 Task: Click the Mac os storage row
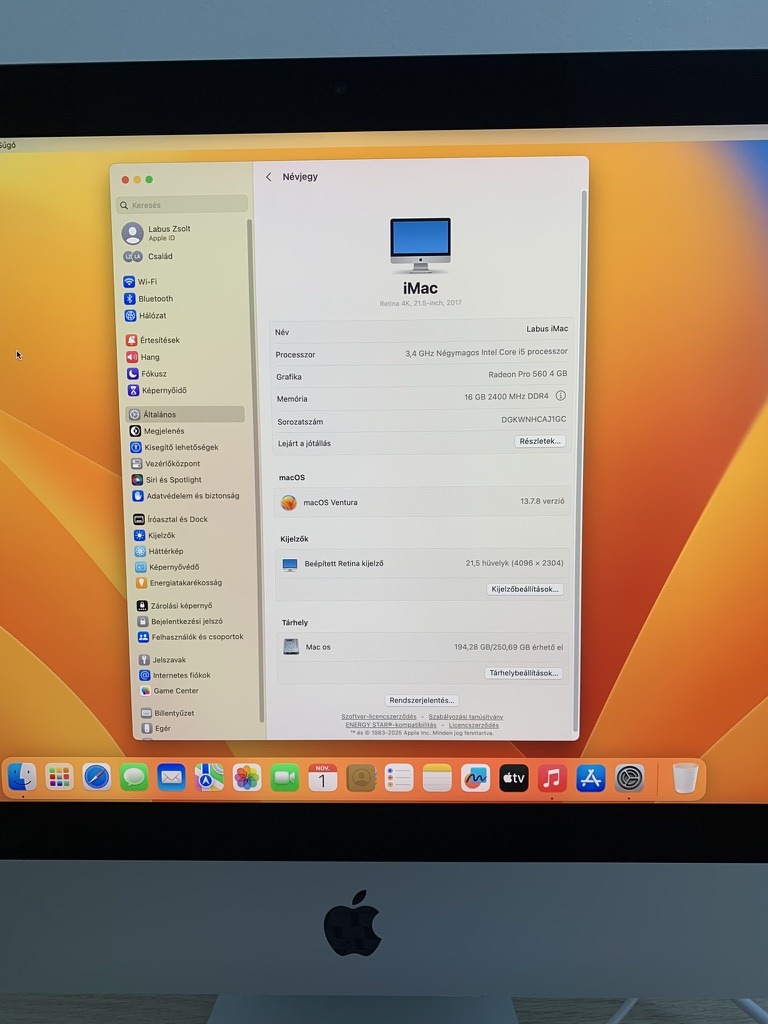pyautogui.click(x=423, y=647)
